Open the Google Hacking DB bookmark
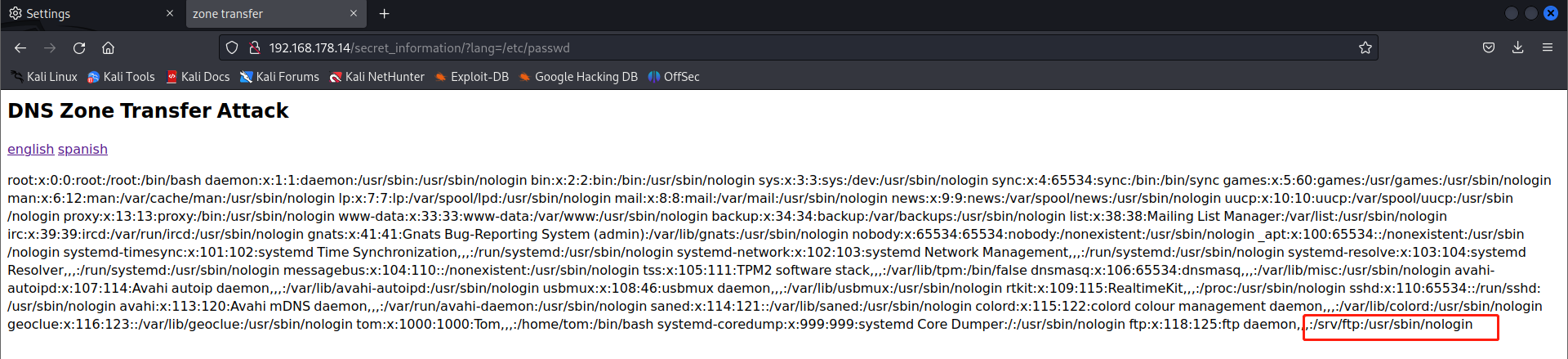Image resolution: width=1568 pixels, height=359 pixels. point(578,77)
